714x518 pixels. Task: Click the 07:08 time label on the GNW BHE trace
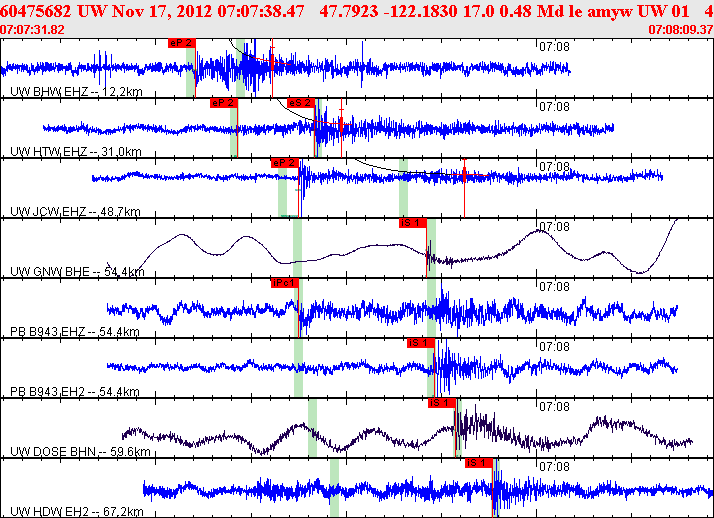click(554, 227)
